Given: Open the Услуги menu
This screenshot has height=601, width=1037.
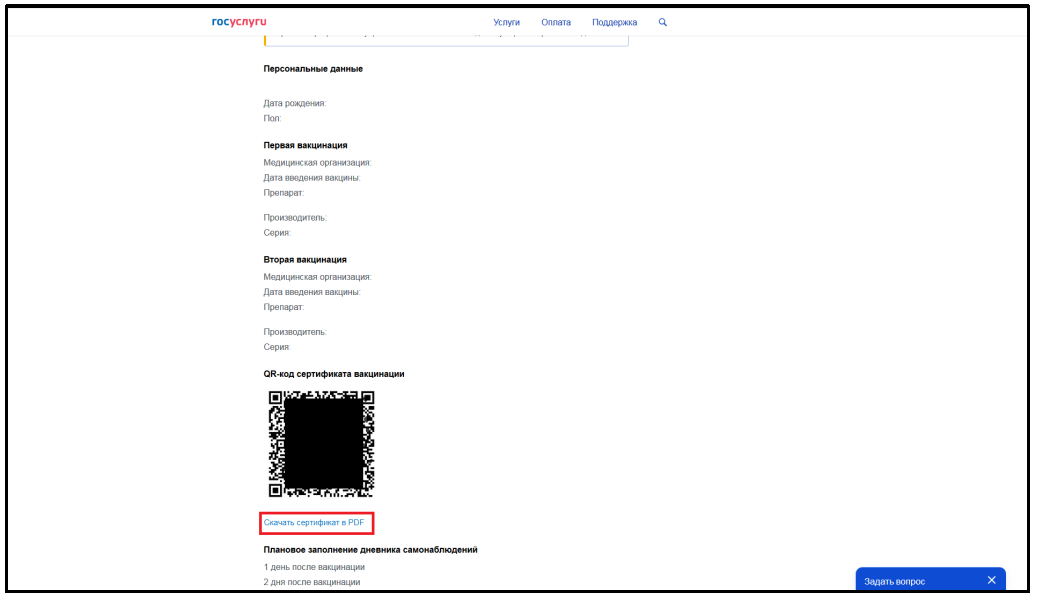Looking at the screenshot, I should (507, 22).
